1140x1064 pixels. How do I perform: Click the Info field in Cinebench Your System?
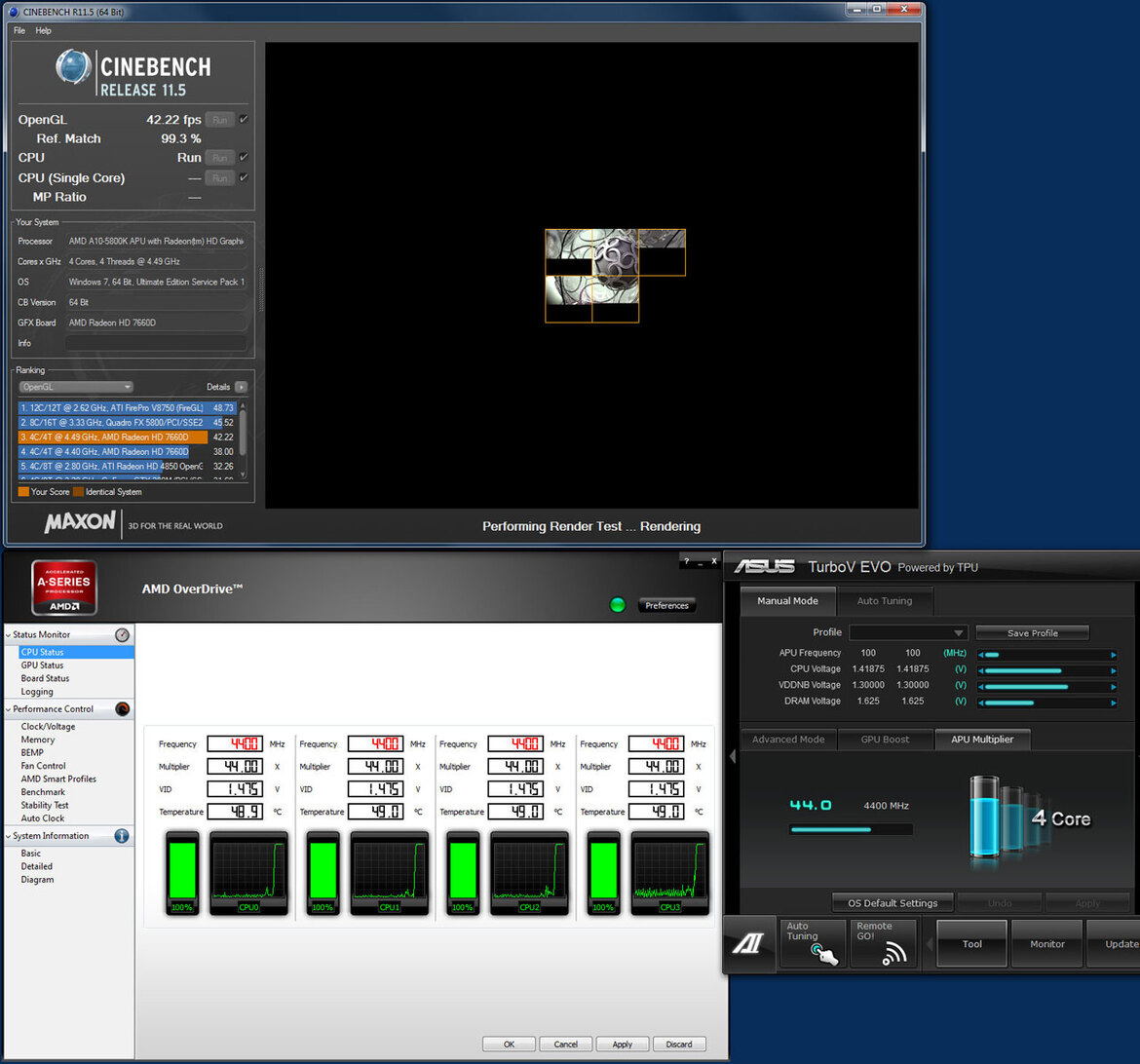pyautogui.click(x=156, y=343)
